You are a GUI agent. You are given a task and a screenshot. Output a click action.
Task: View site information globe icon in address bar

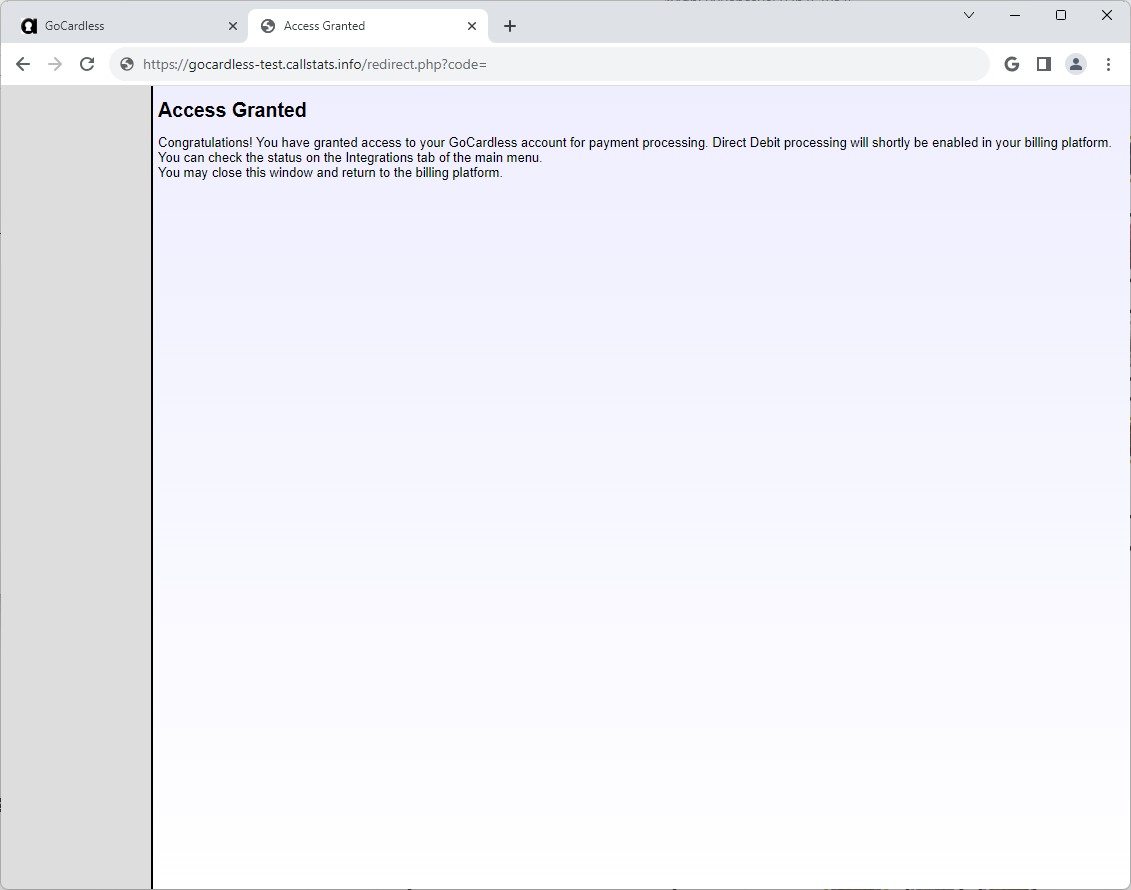tap(127, 64)
